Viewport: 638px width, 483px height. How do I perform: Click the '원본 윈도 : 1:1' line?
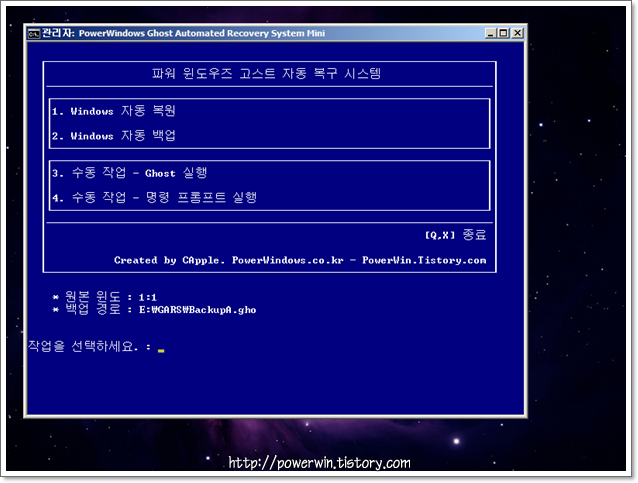pos(105,297)
